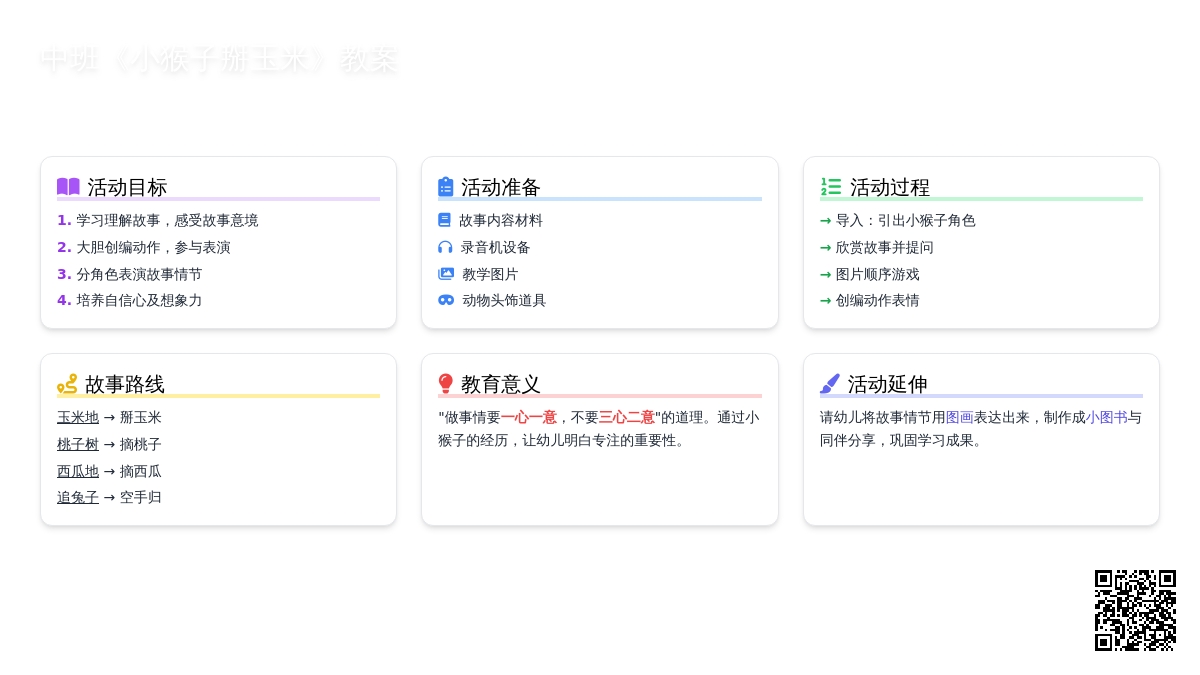Screen dimensions: 1200x675
Task: Click the book icon beside 活动目标
Action: point(68,187)
